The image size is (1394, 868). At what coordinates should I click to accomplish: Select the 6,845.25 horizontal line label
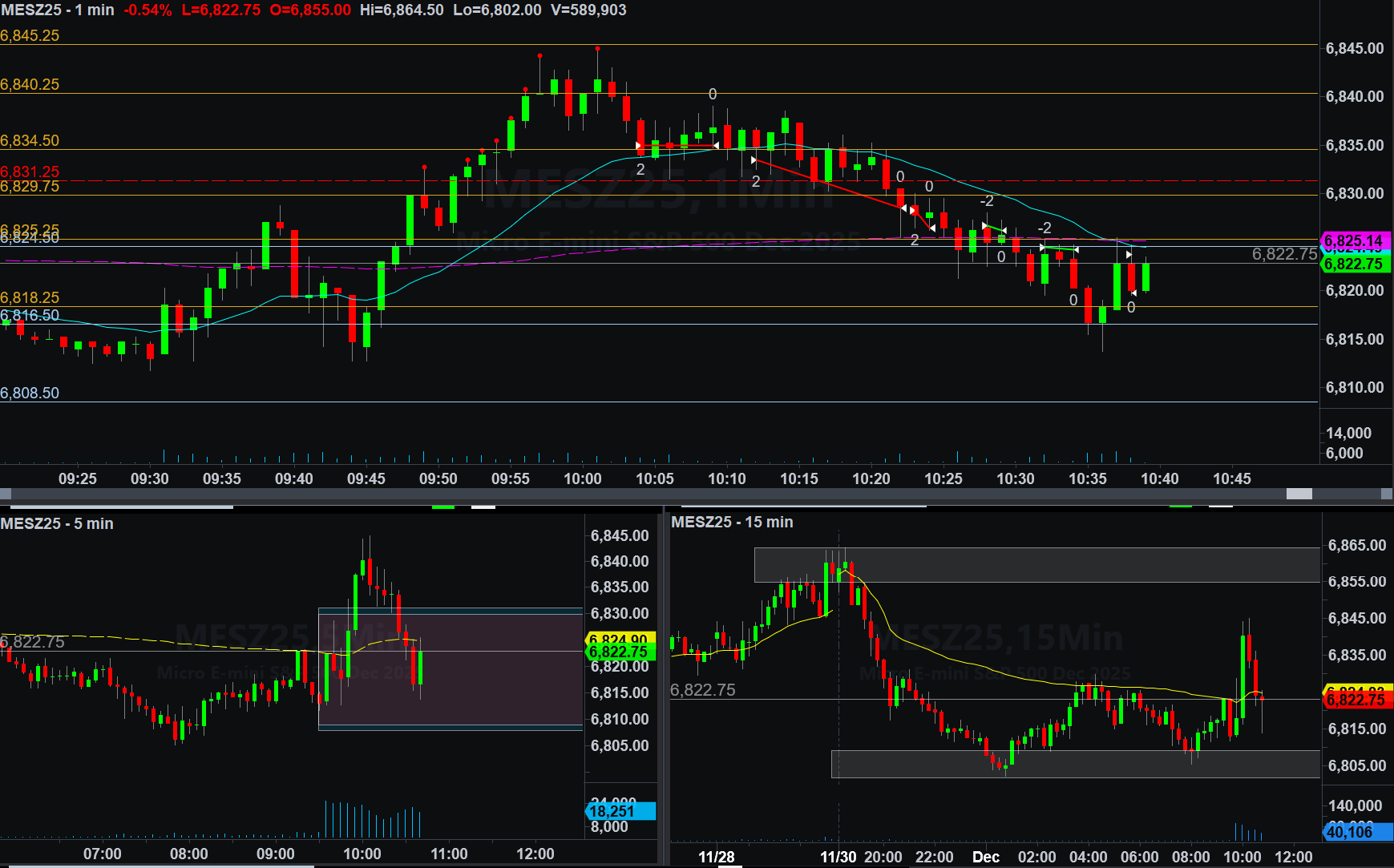[30, 35]
